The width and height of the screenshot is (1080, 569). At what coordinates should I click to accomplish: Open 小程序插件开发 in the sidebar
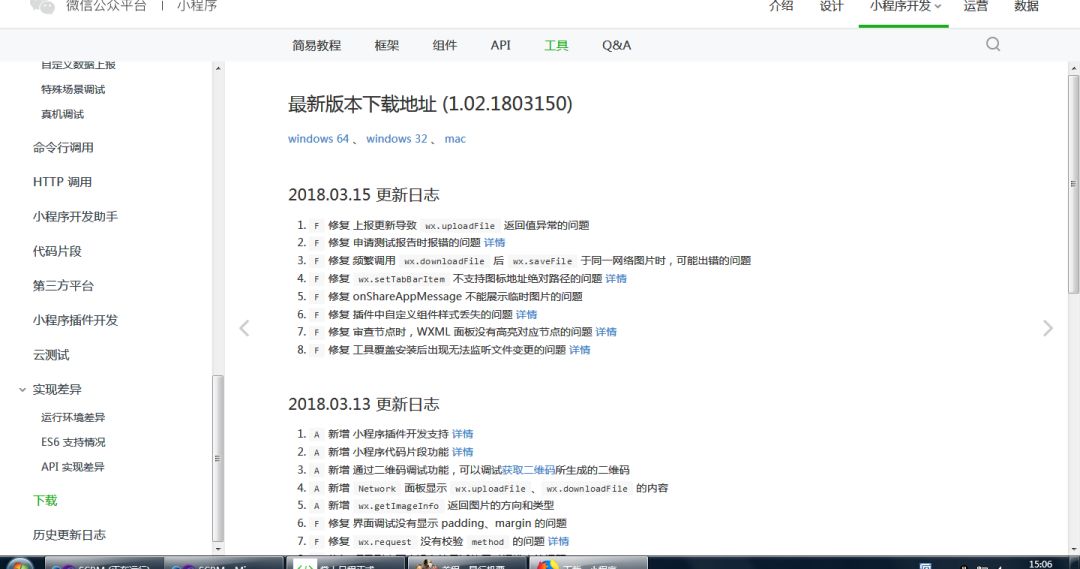click(75, 320)
